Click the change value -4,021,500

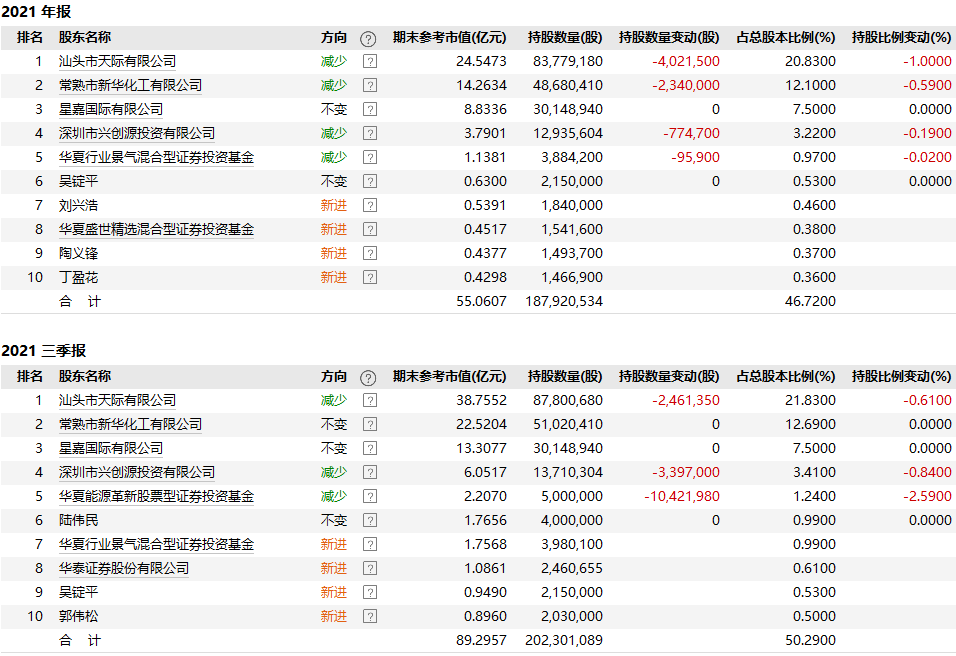click(686, 62)
